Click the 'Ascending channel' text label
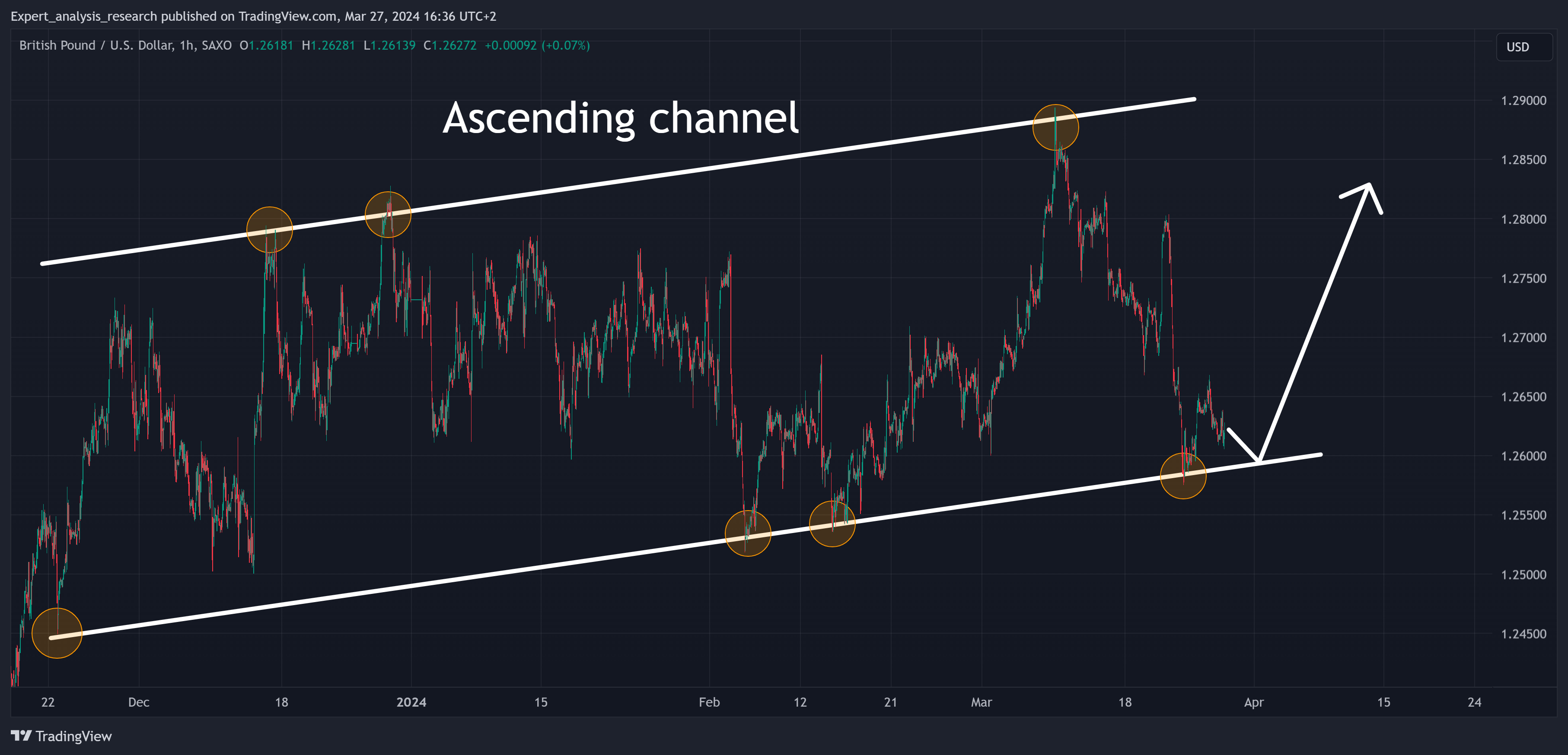 [x=620, y=119]
